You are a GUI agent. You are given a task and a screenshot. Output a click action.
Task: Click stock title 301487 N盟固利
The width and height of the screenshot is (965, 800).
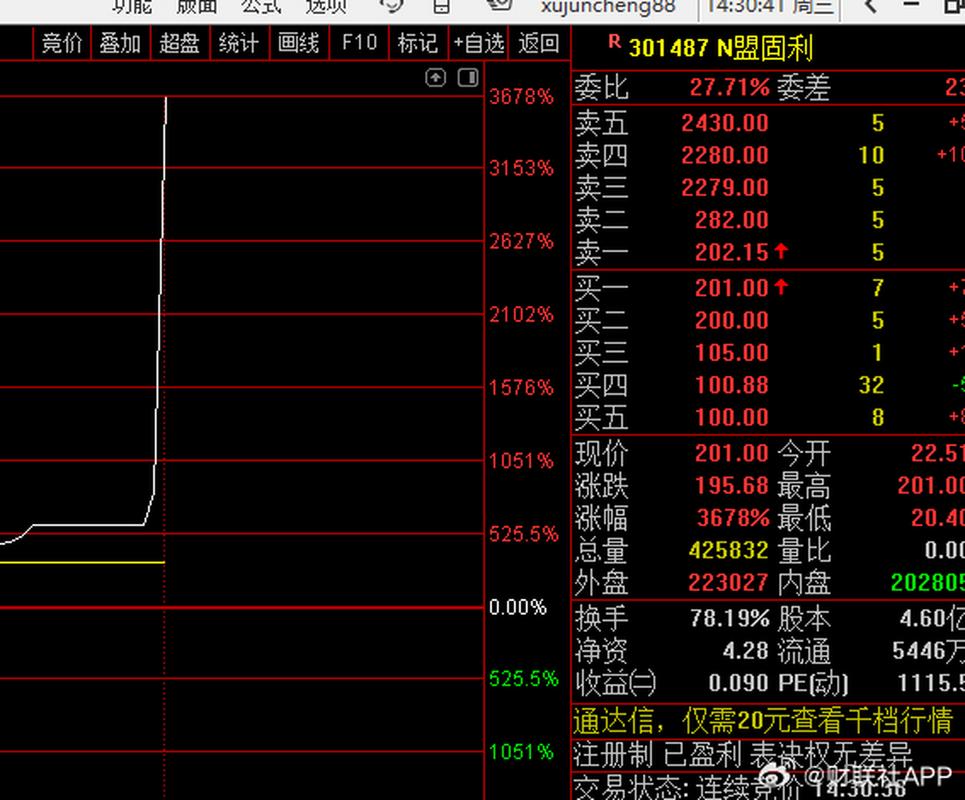[721, 48]
